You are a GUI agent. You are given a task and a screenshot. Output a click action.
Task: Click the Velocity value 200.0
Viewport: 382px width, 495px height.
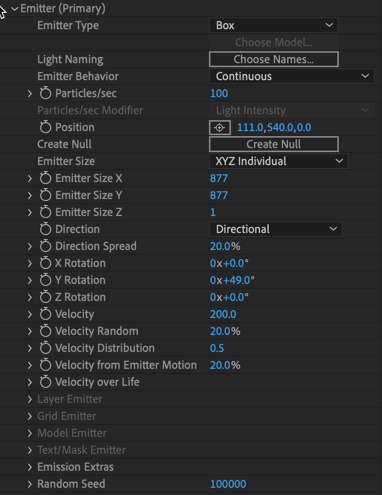tap(223, 314)
